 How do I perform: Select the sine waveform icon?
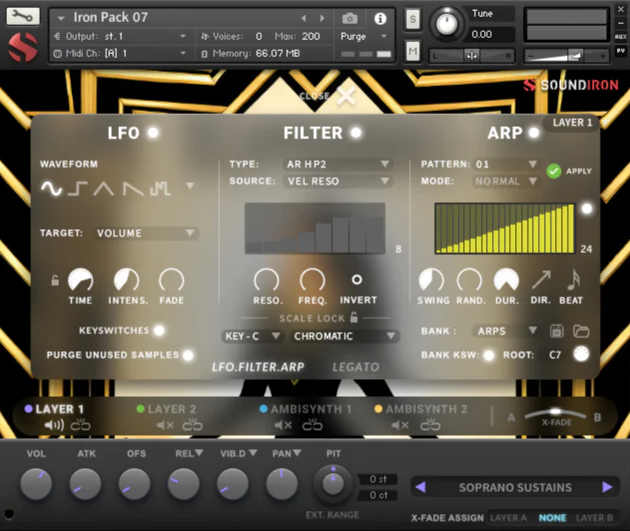pyautogui.click(x=51, y=187)
